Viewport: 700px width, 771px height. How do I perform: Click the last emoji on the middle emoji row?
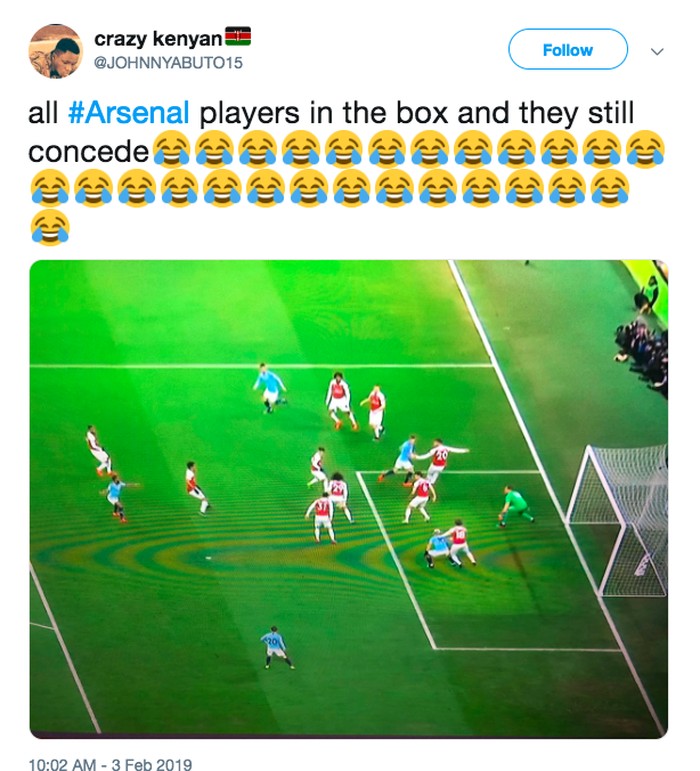610,188
